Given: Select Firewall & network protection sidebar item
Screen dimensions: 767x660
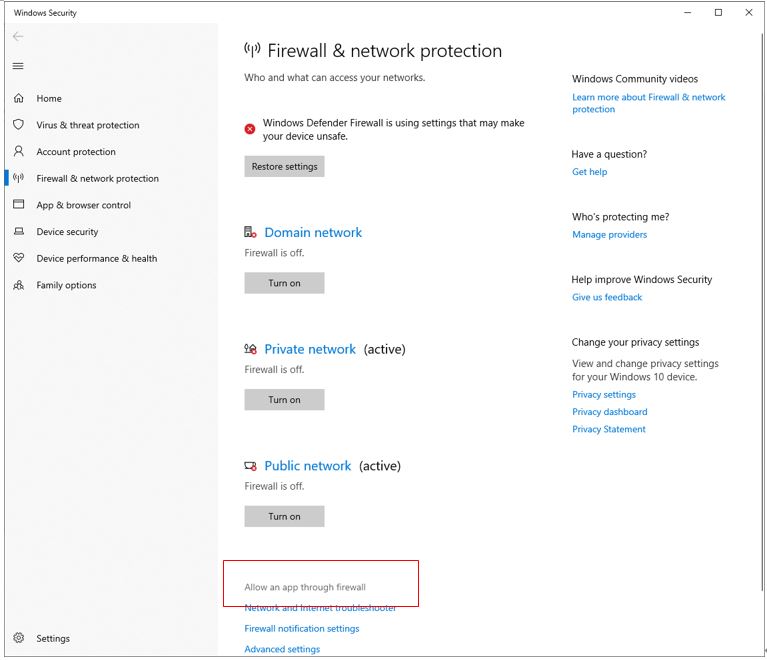Looking at the screenshot, I should coord(97,179).
